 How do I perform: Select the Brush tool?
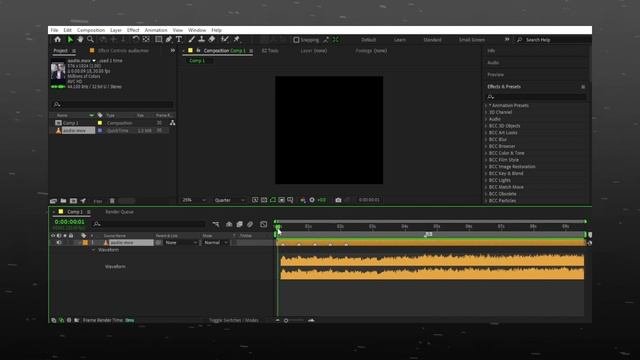point(191,40)
